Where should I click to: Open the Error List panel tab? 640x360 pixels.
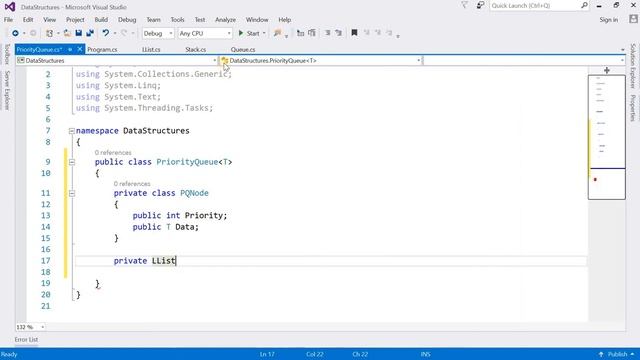click(x=26, y=340)
